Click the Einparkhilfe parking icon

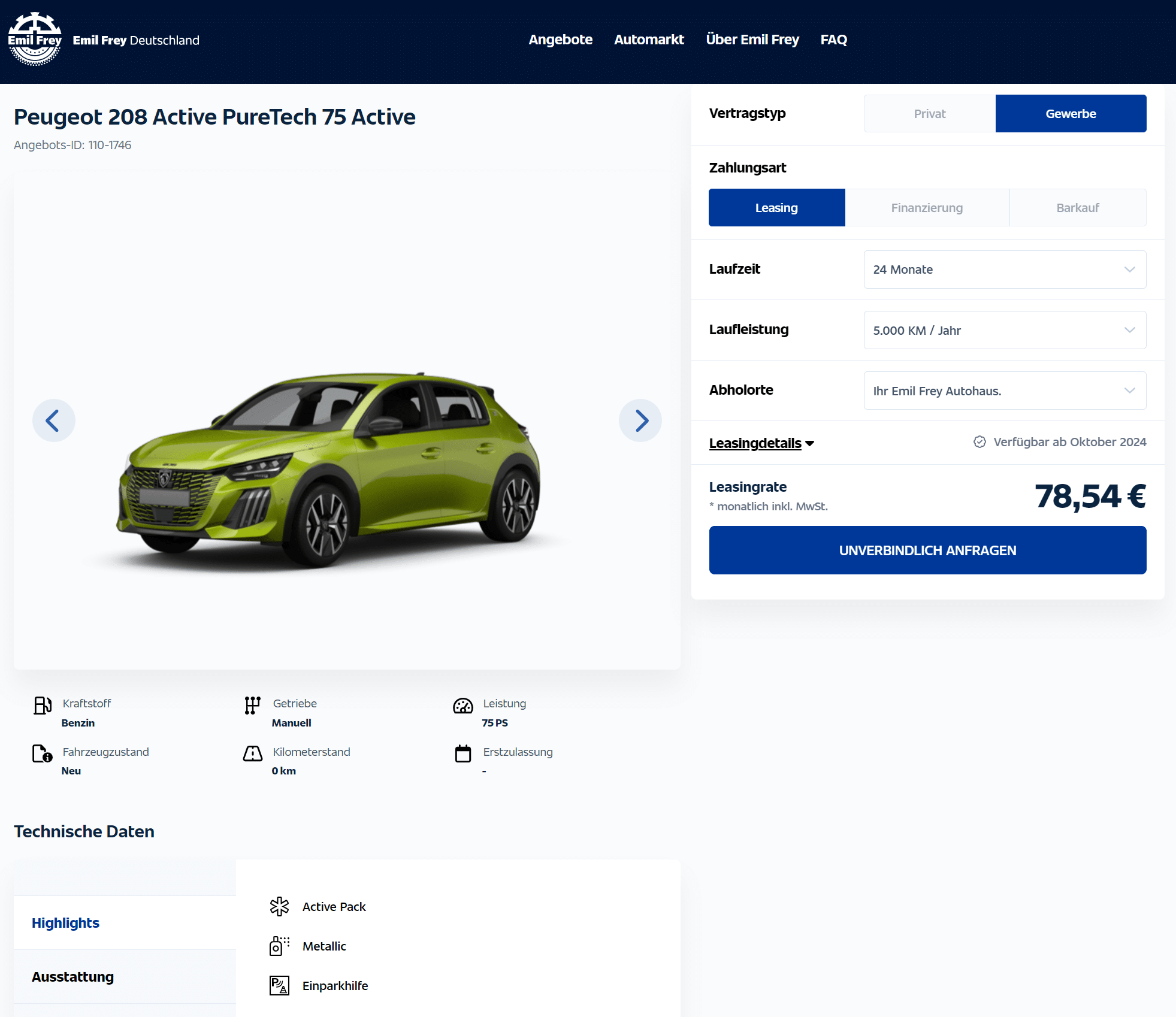click(279, 986)
